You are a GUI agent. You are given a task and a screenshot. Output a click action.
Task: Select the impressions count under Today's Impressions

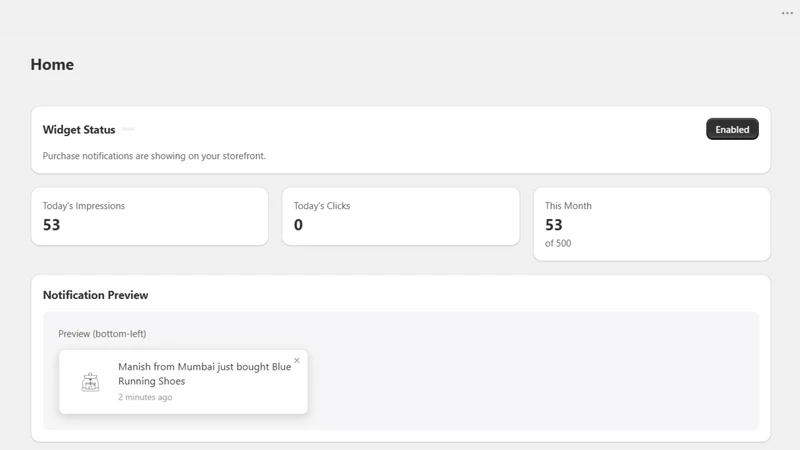coord(52,225)
